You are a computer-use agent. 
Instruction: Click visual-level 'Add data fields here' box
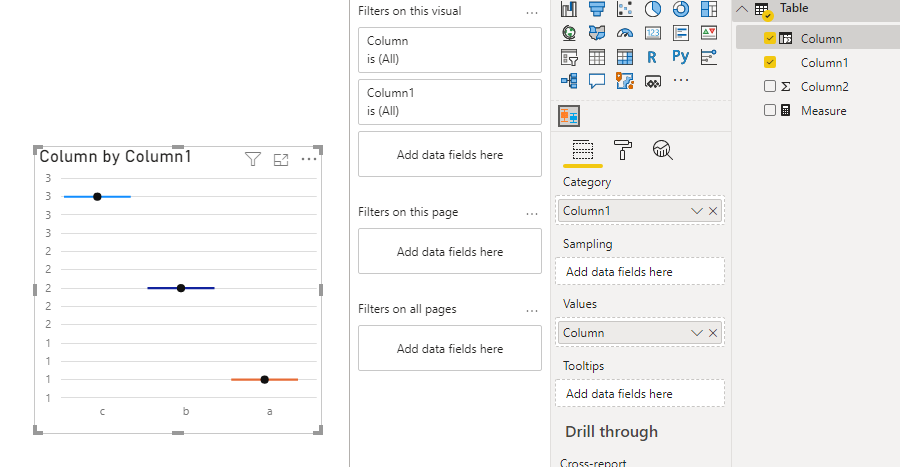(450, 154)
